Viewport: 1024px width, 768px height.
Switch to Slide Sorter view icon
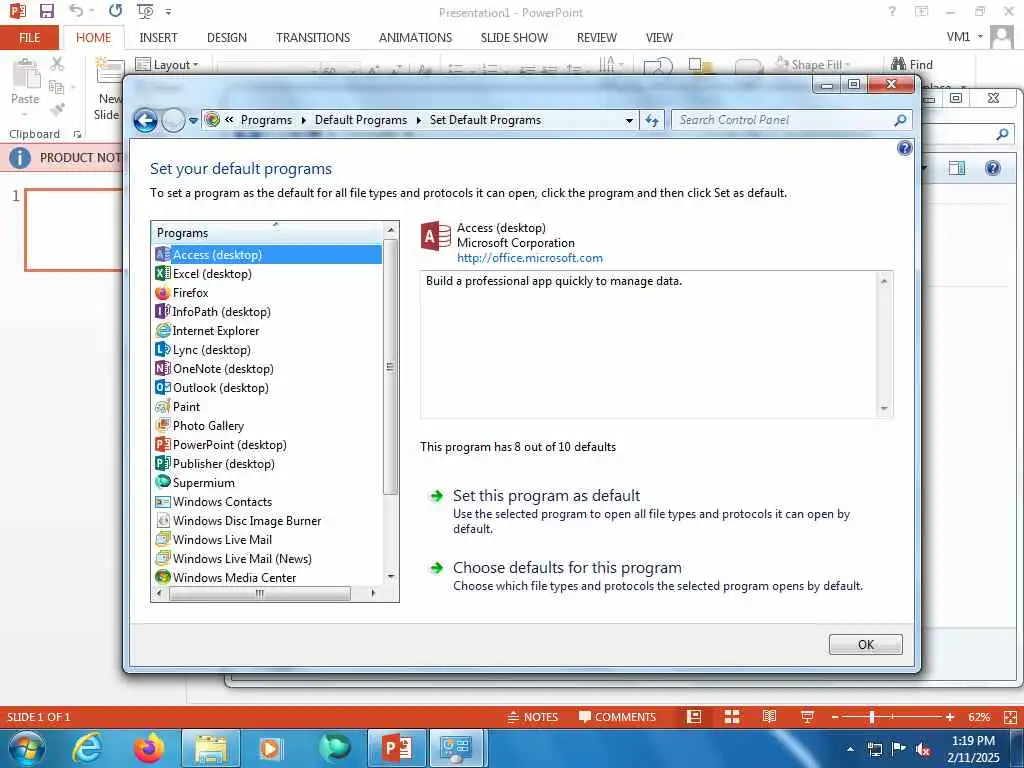[x=732, y=717]
